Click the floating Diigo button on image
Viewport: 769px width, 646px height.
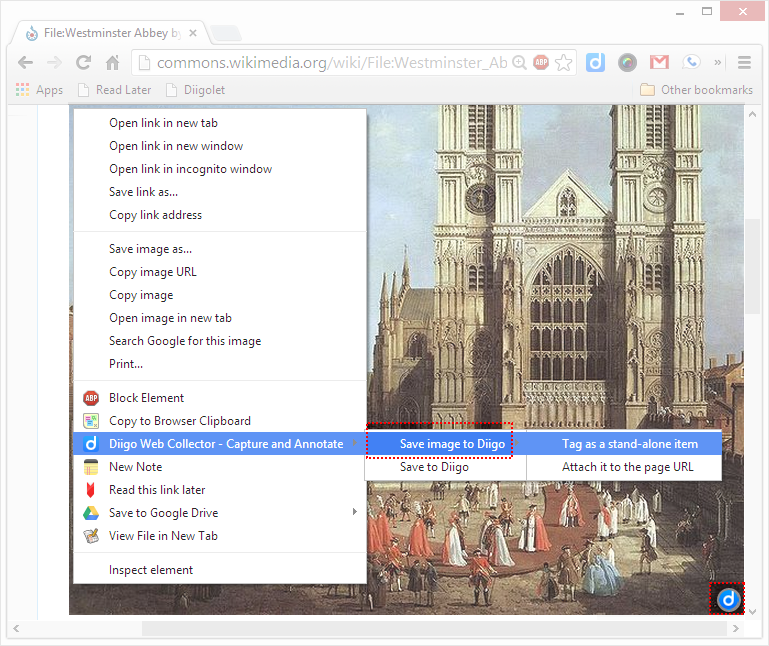pos(728,599)
